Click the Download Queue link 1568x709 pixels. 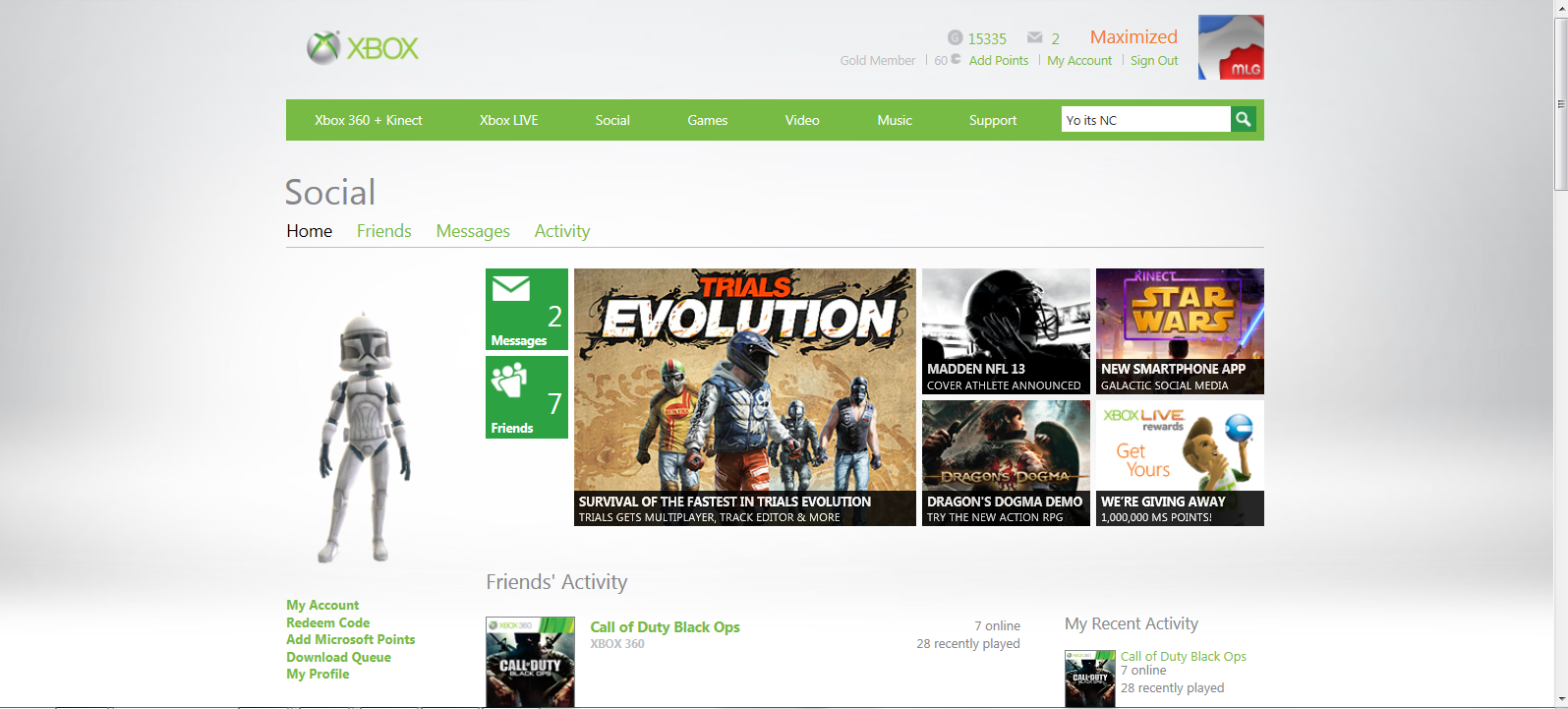click(x=338, y=657)
